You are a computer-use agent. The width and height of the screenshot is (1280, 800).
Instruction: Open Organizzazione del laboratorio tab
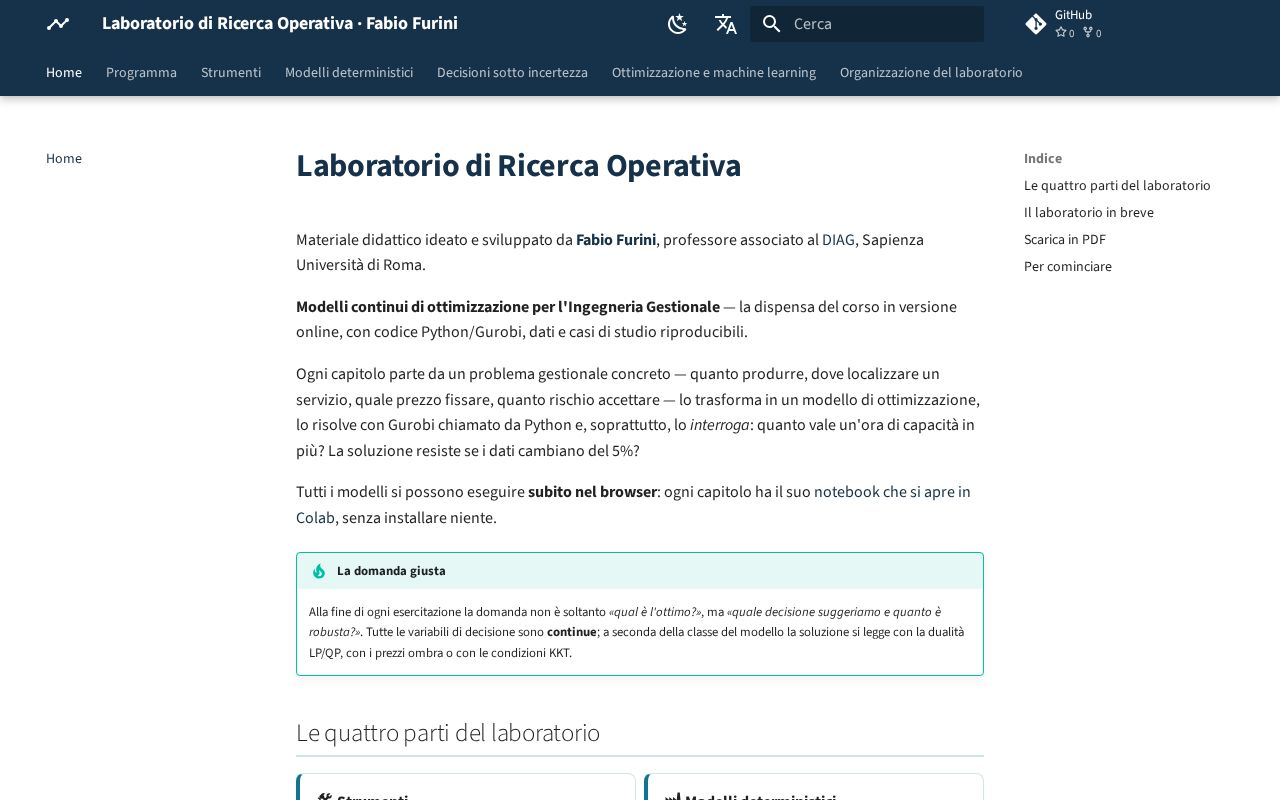click(931, 72)
